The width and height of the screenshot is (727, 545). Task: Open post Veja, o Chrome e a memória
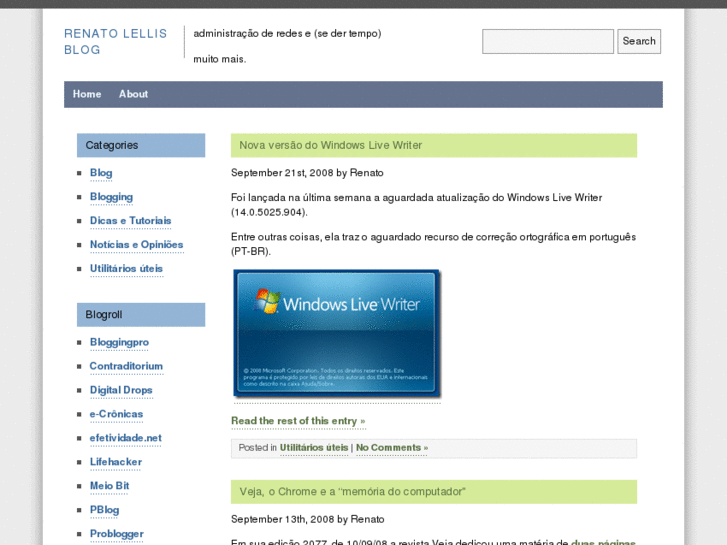click(x=352, y=492)
